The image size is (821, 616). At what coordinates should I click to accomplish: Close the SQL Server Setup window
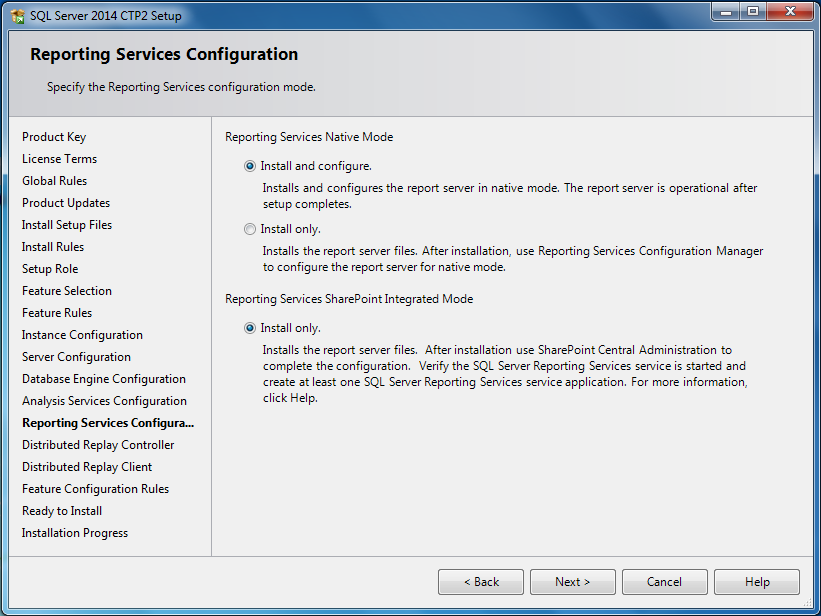[x=791, y=12]
